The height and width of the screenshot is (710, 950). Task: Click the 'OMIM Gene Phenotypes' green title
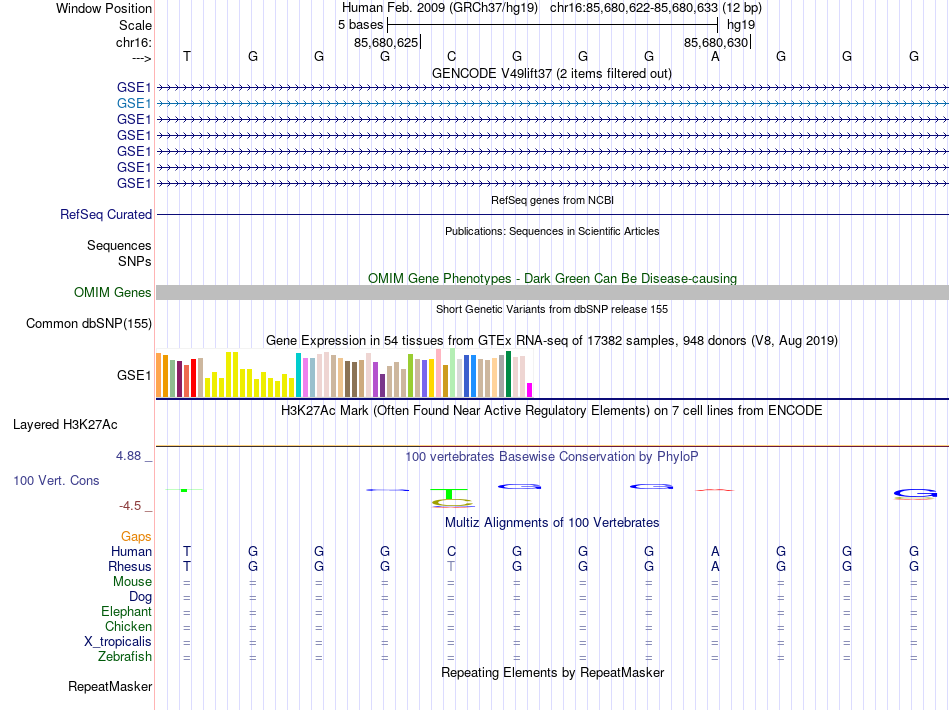(x=553, y=279)
